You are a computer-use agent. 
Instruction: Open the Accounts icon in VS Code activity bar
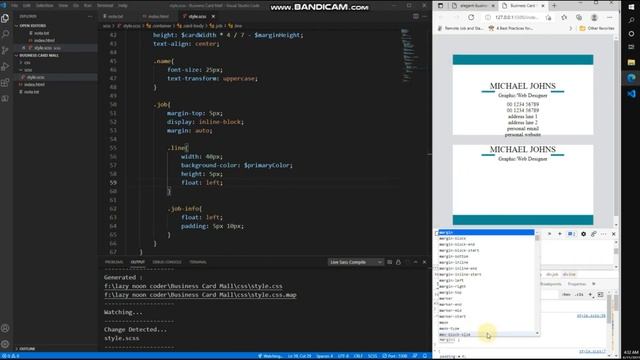(5, 328)
